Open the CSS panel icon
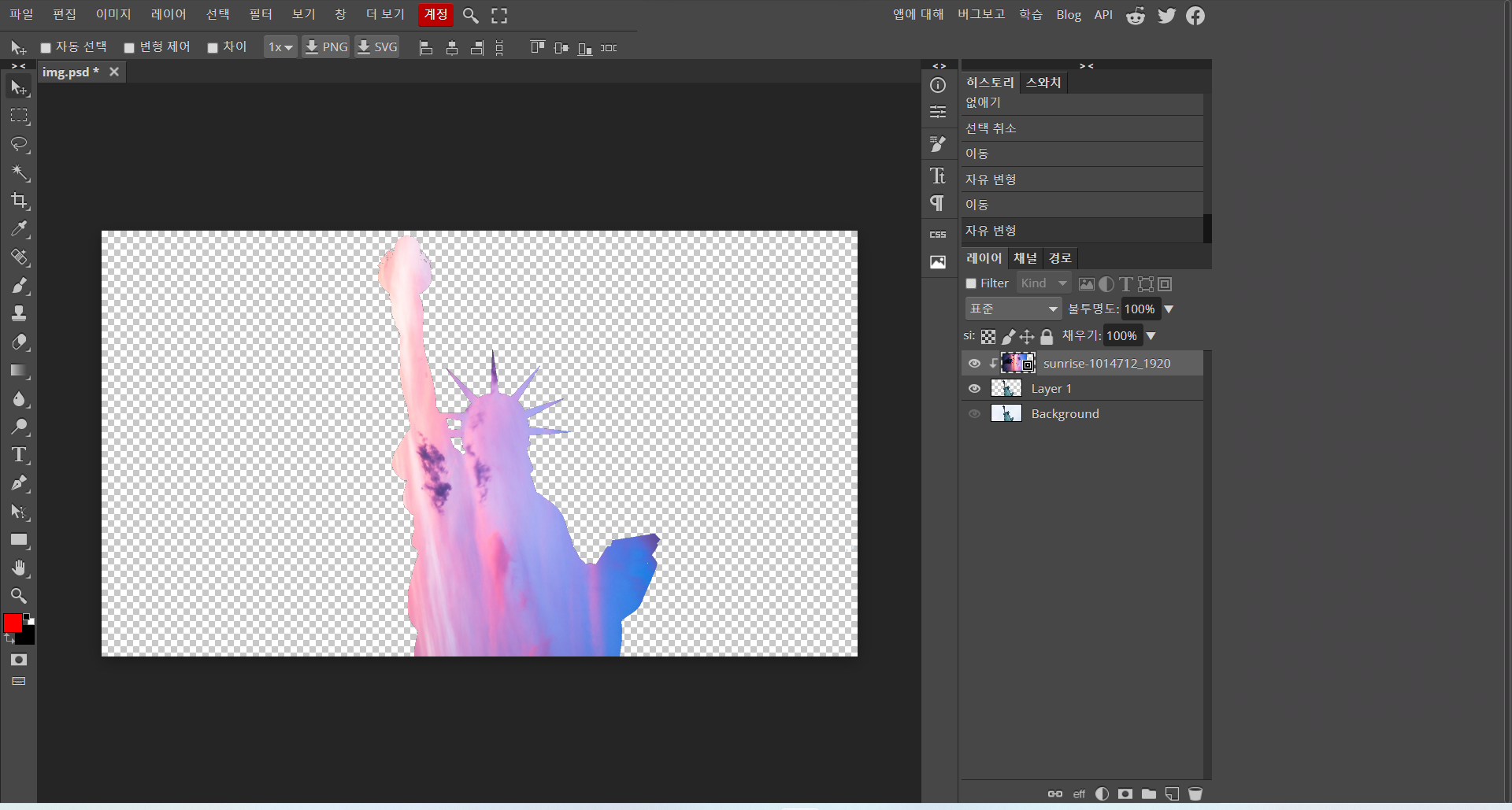Image resolution: width=1512 pixels, height=810 pixels. click(x=938, y=234)
